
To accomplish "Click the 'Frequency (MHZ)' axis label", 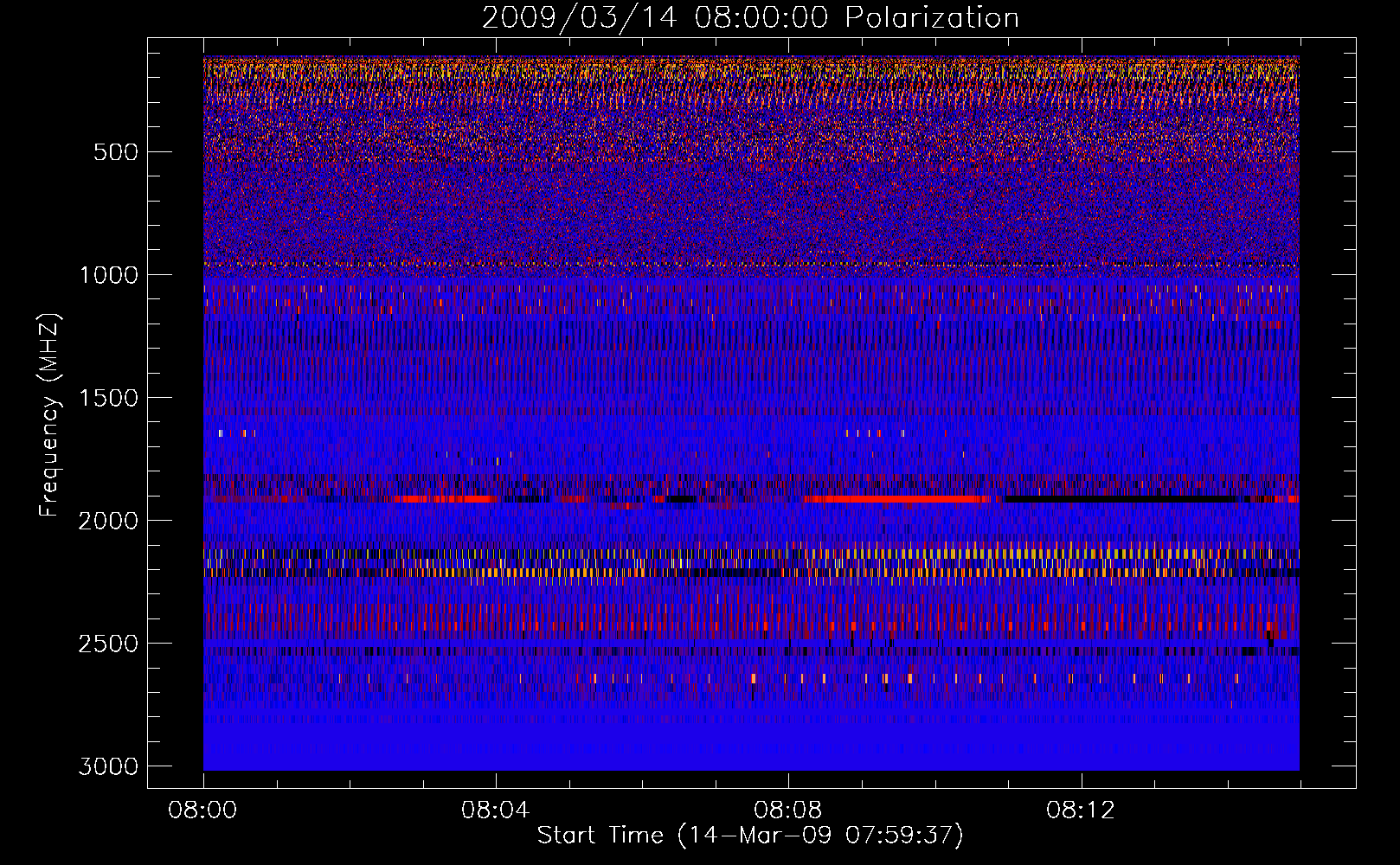I will click(49, 415).
